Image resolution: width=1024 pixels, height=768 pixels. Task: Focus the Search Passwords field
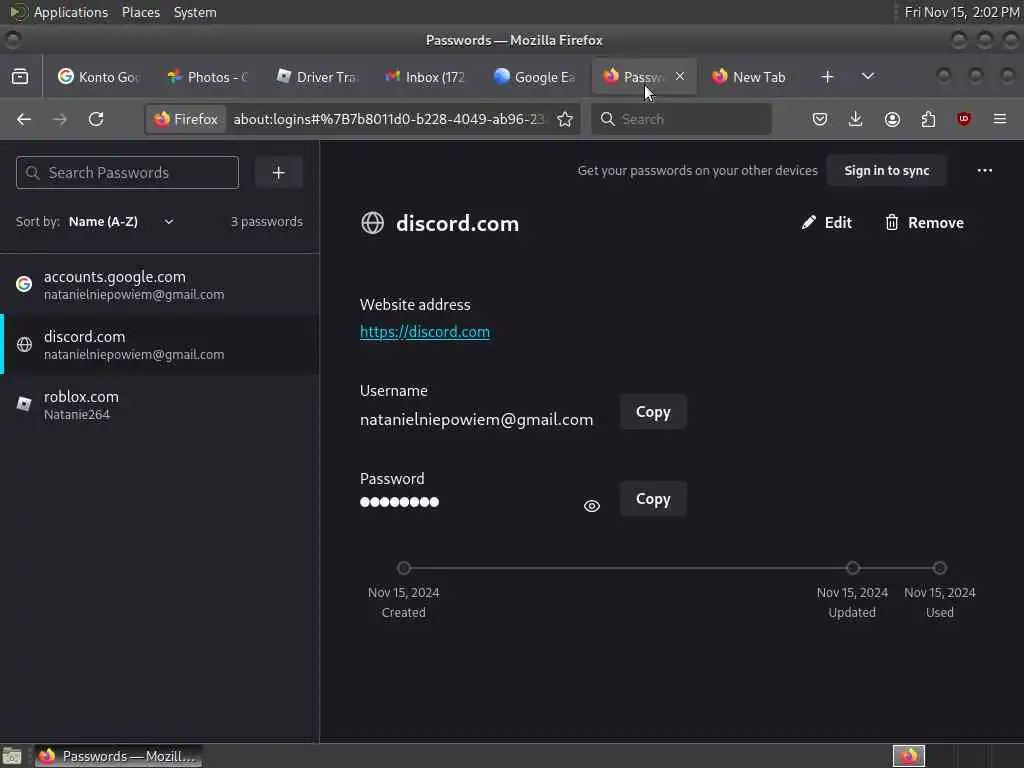pos(127,172)
